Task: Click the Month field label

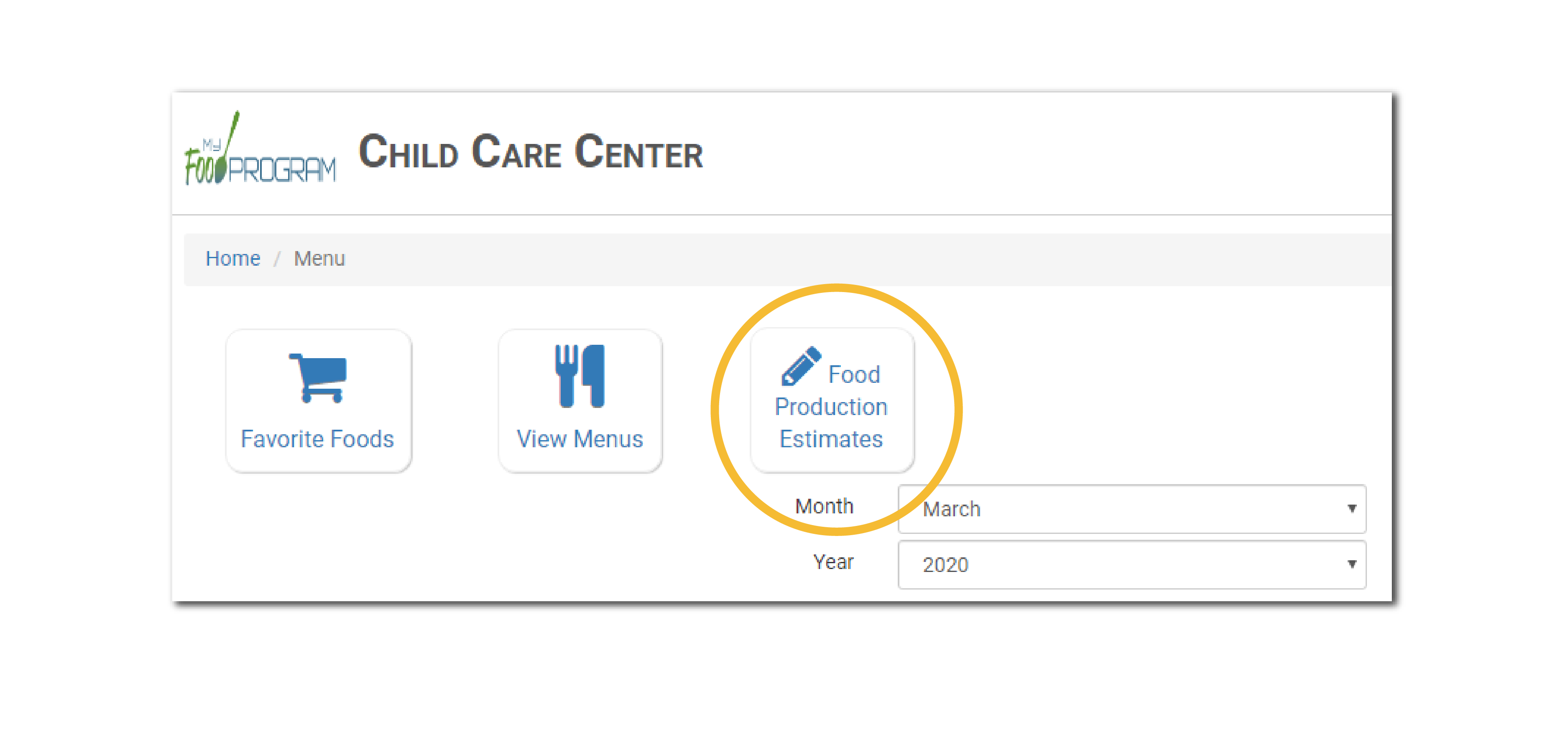Action: pos(824,506)
